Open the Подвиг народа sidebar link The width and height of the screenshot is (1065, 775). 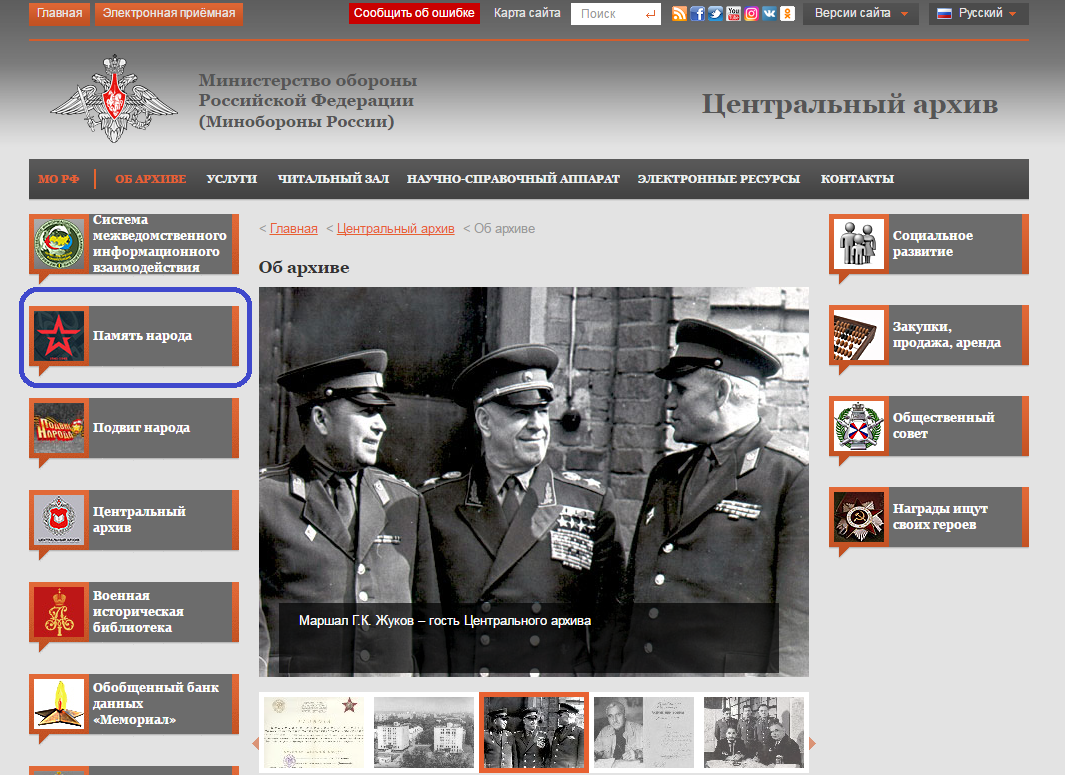141,428
